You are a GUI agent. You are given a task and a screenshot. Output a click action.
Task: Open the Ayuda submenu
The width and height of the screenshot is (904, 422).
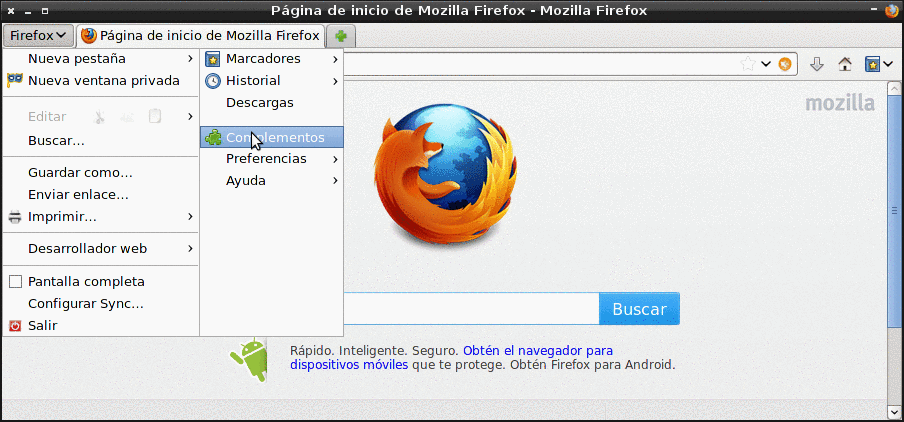coord(272,180)
